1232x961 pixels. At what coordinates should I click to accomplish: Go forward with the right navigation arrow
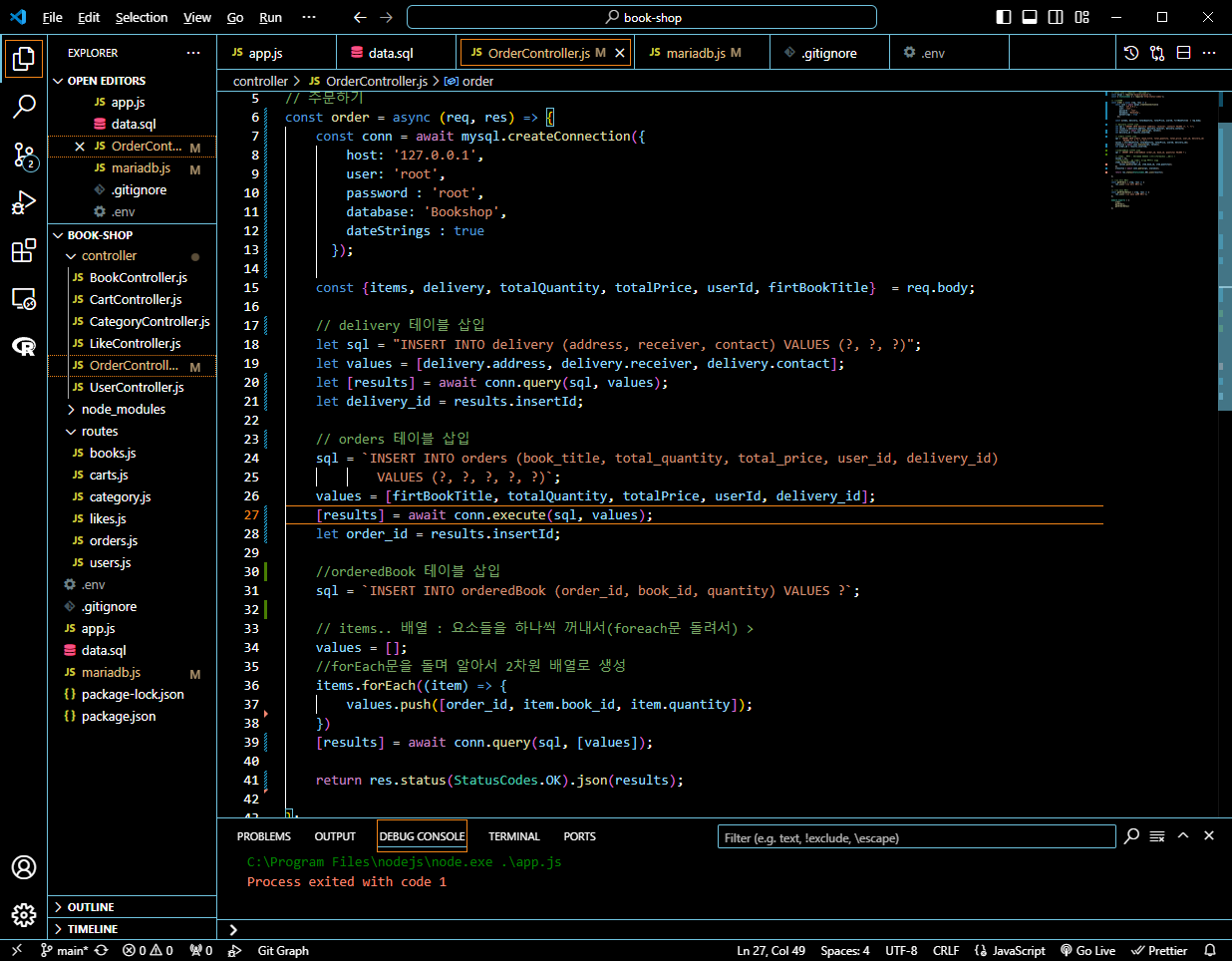[387, 17]
